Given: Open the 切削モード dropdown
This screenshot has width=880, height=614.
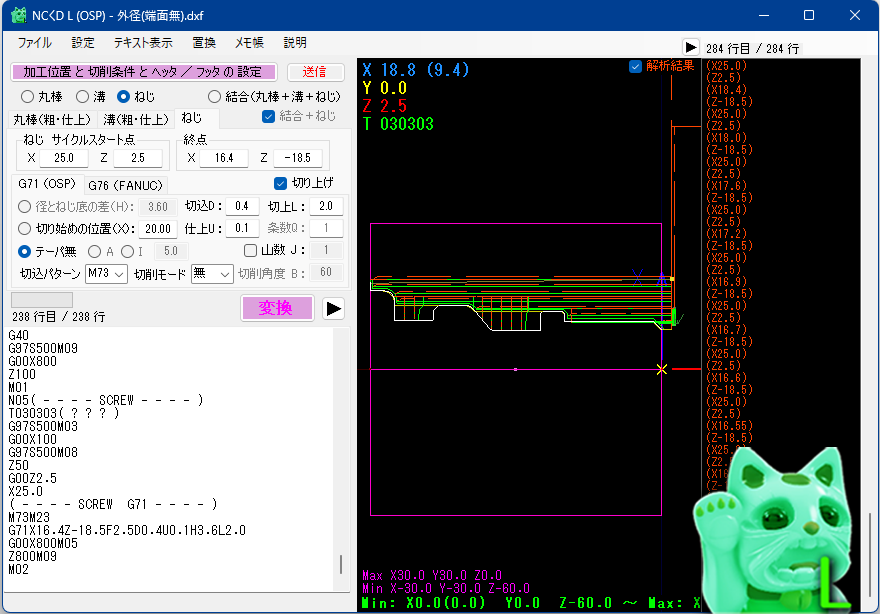Looking at the screenshot, I should [211, 273].
